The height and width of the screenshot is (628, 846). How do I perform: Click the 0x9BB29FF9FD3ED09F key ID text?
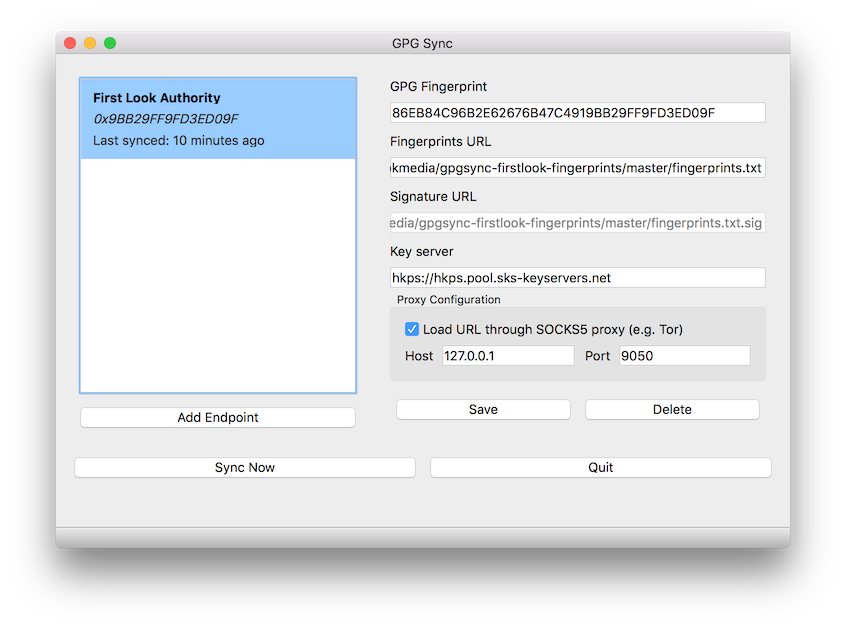coord(166,119)
